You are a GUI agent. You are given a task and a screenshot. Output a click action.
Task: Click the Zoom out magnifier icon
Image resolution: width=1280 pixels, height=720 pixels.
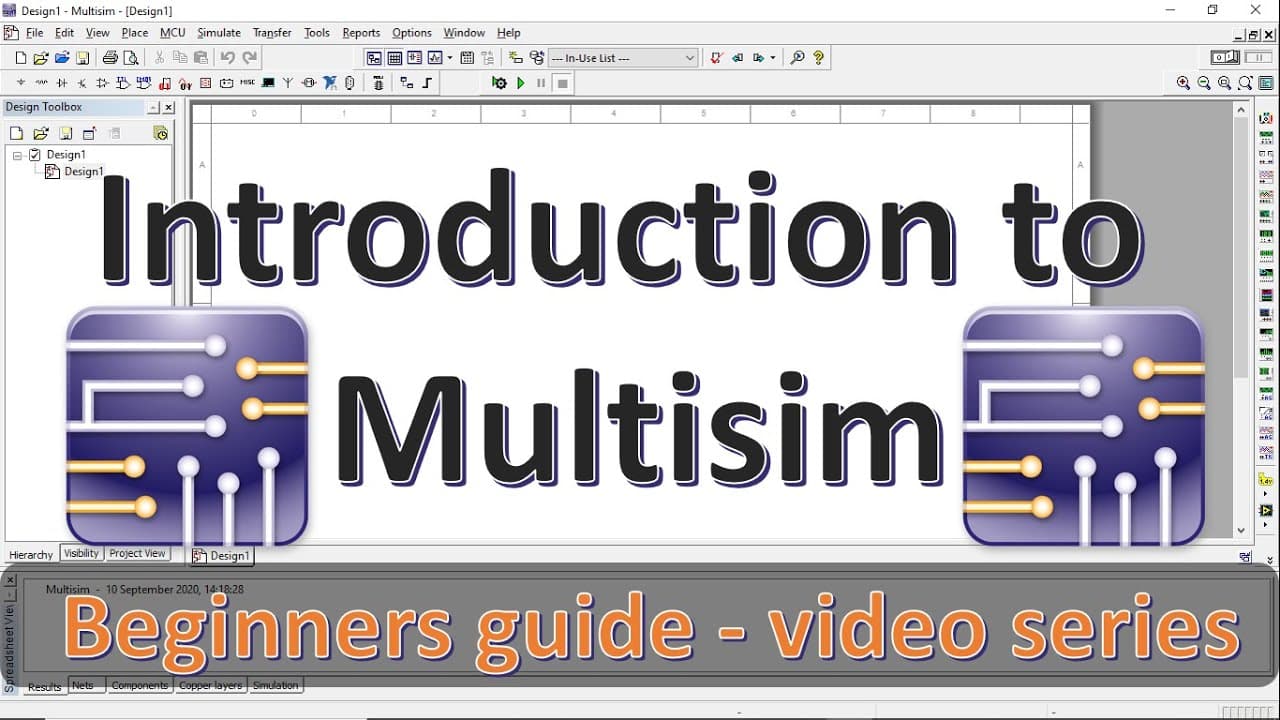point(1204,83)
